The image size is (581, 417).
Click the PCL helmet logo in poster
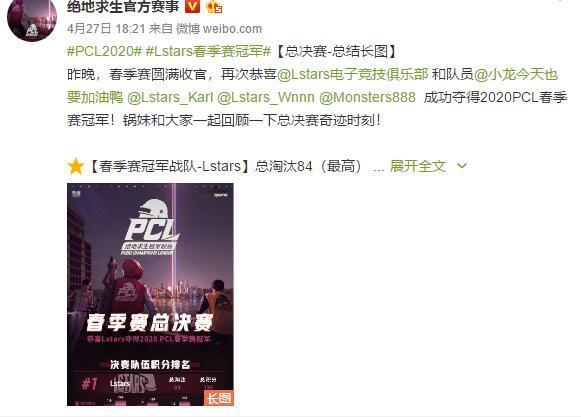[x=151, y=227]
